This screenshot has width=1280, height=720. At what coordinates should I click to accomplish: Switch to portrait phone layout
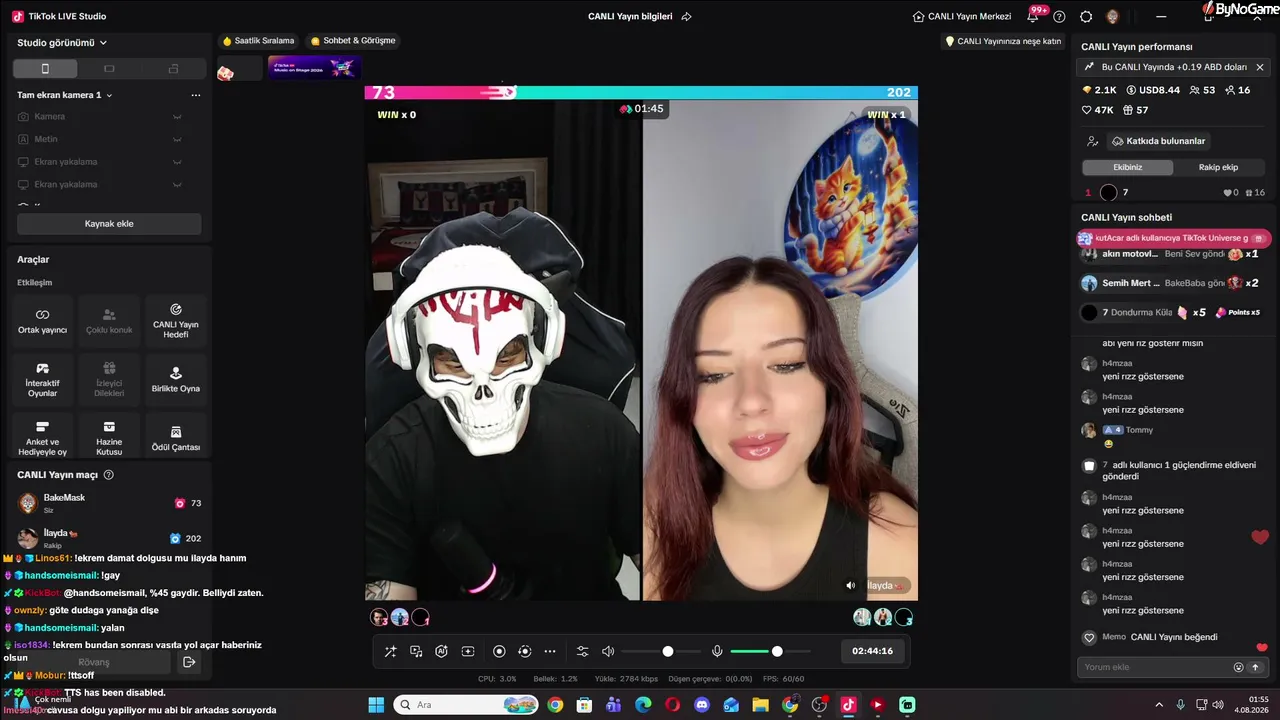tap(45, 69)
